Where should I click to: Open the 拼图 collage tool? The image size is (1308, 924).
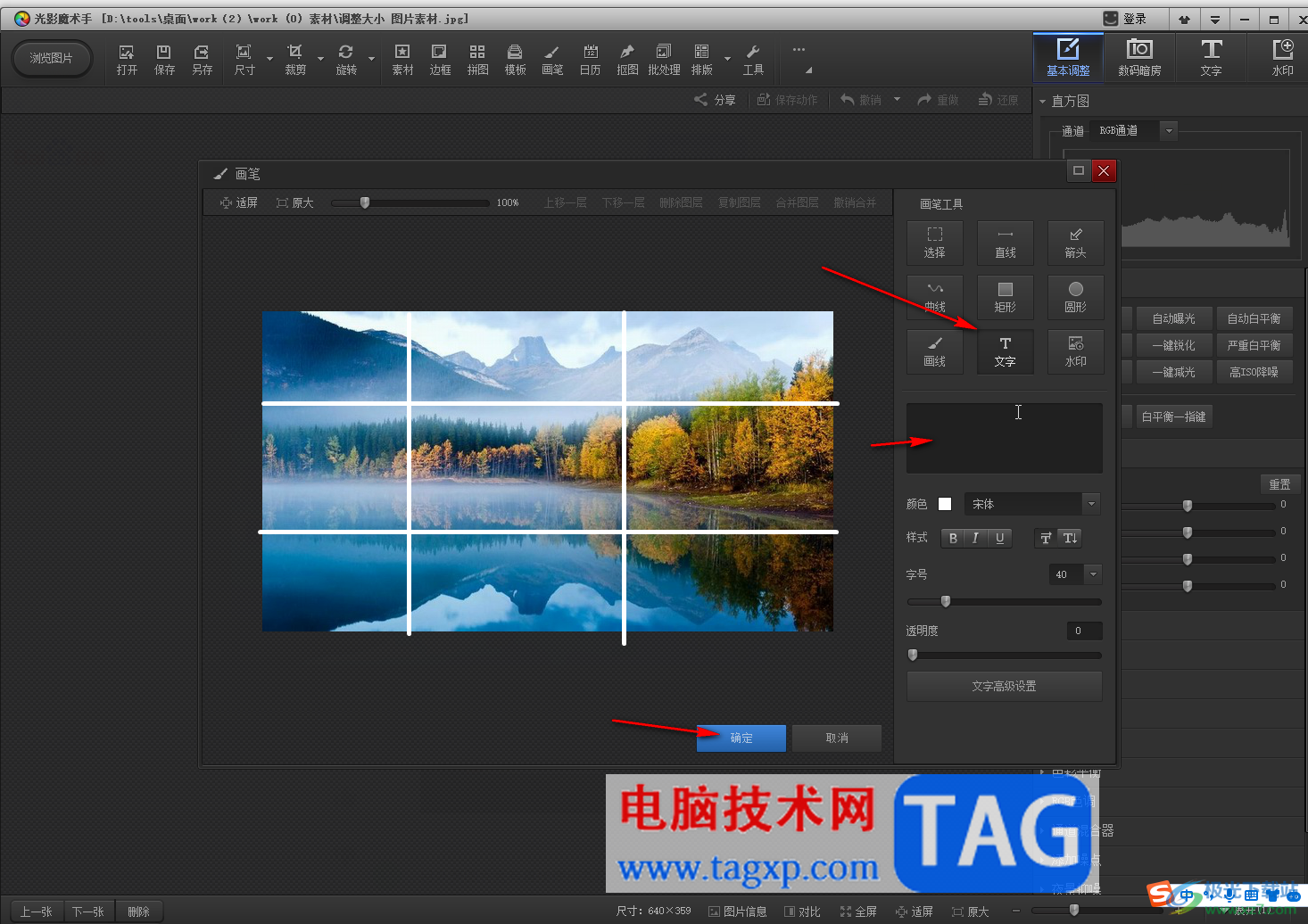[x=477, y=60]
